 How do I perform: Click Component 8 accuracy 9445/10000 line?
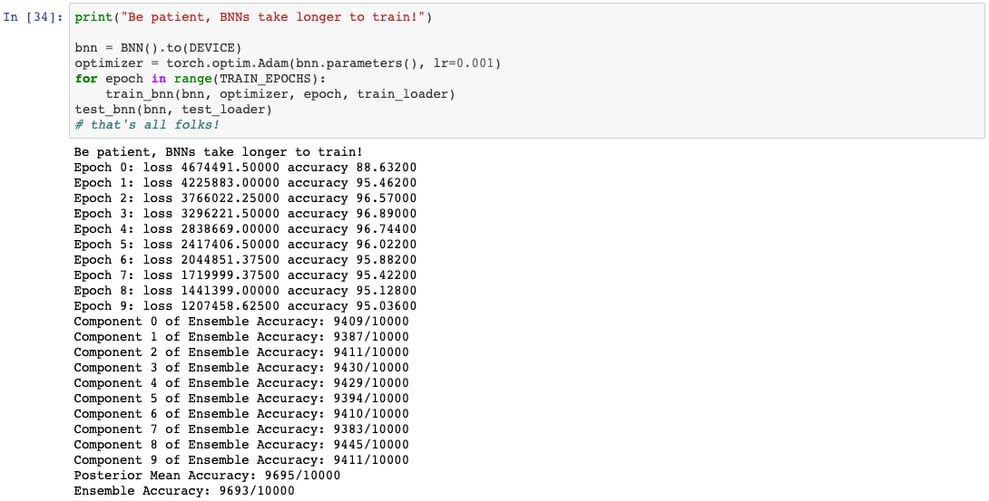[x=241, y=445]
